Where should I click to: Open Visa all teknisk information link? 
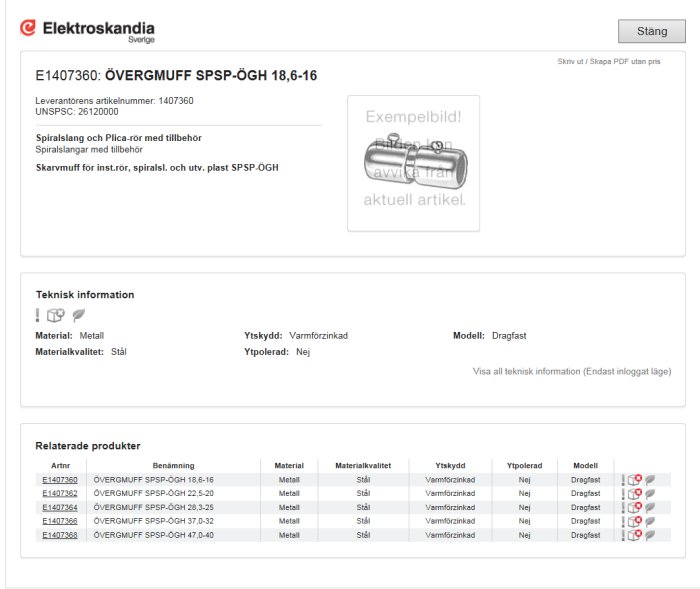pyautogui.click(x=572, y=372)
